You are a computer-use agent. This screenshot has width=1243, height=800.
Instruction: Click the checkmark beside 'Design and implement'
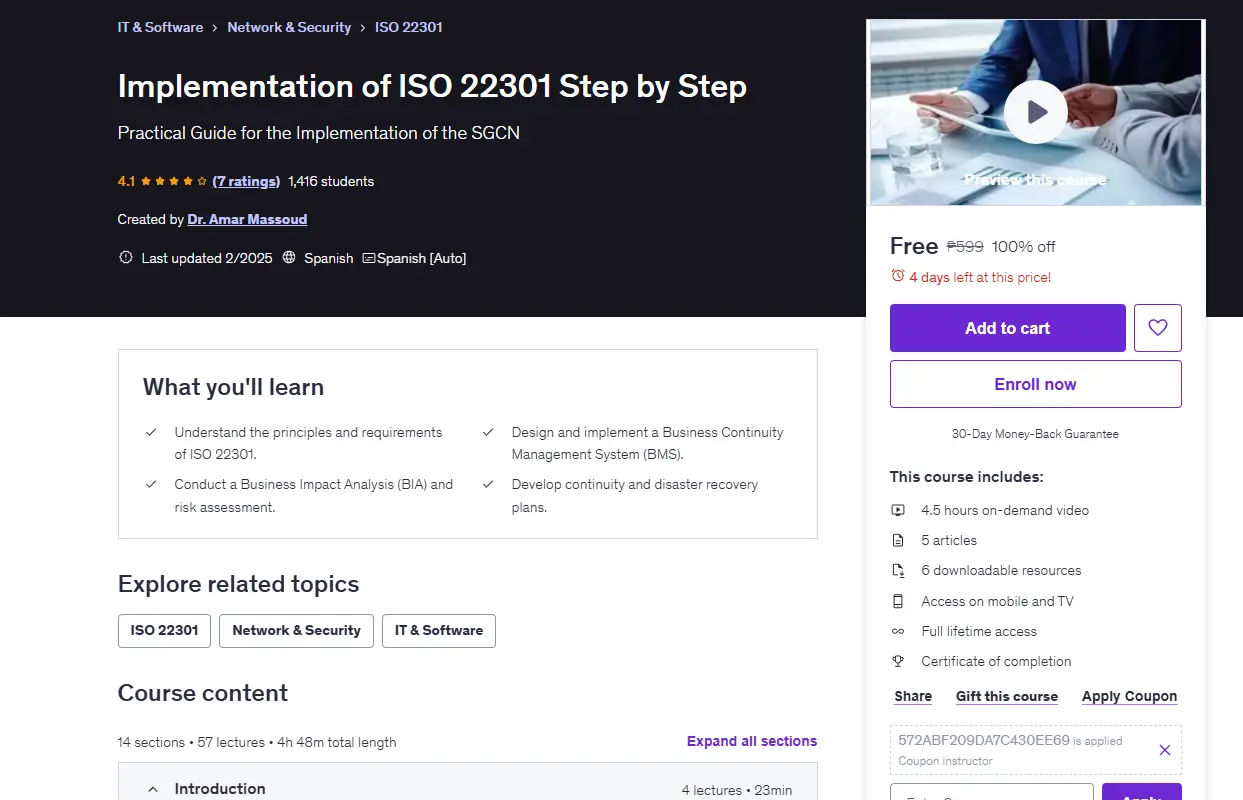(488, 432)
